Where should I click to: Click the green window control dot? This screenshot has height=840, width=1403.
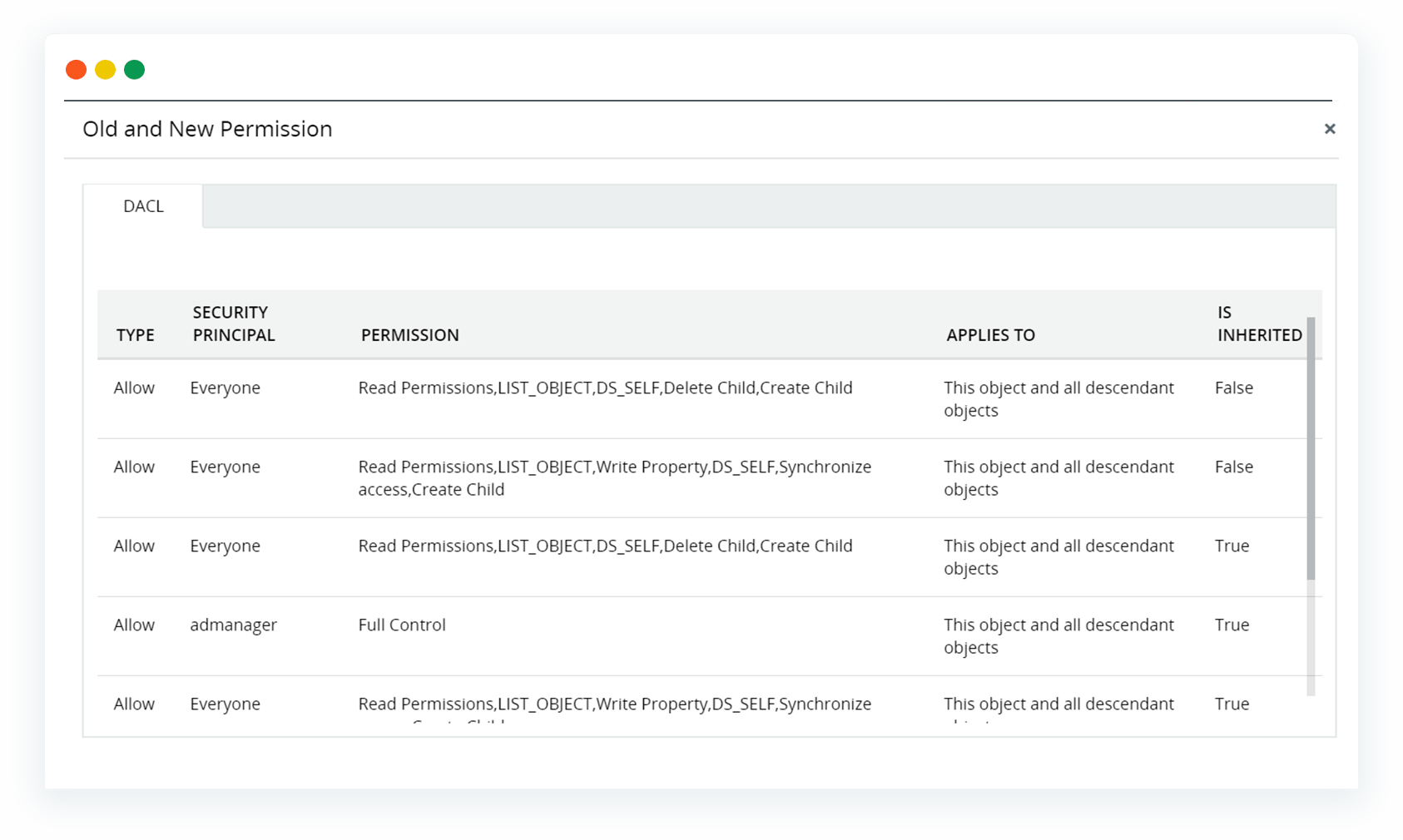click(134, 70)
